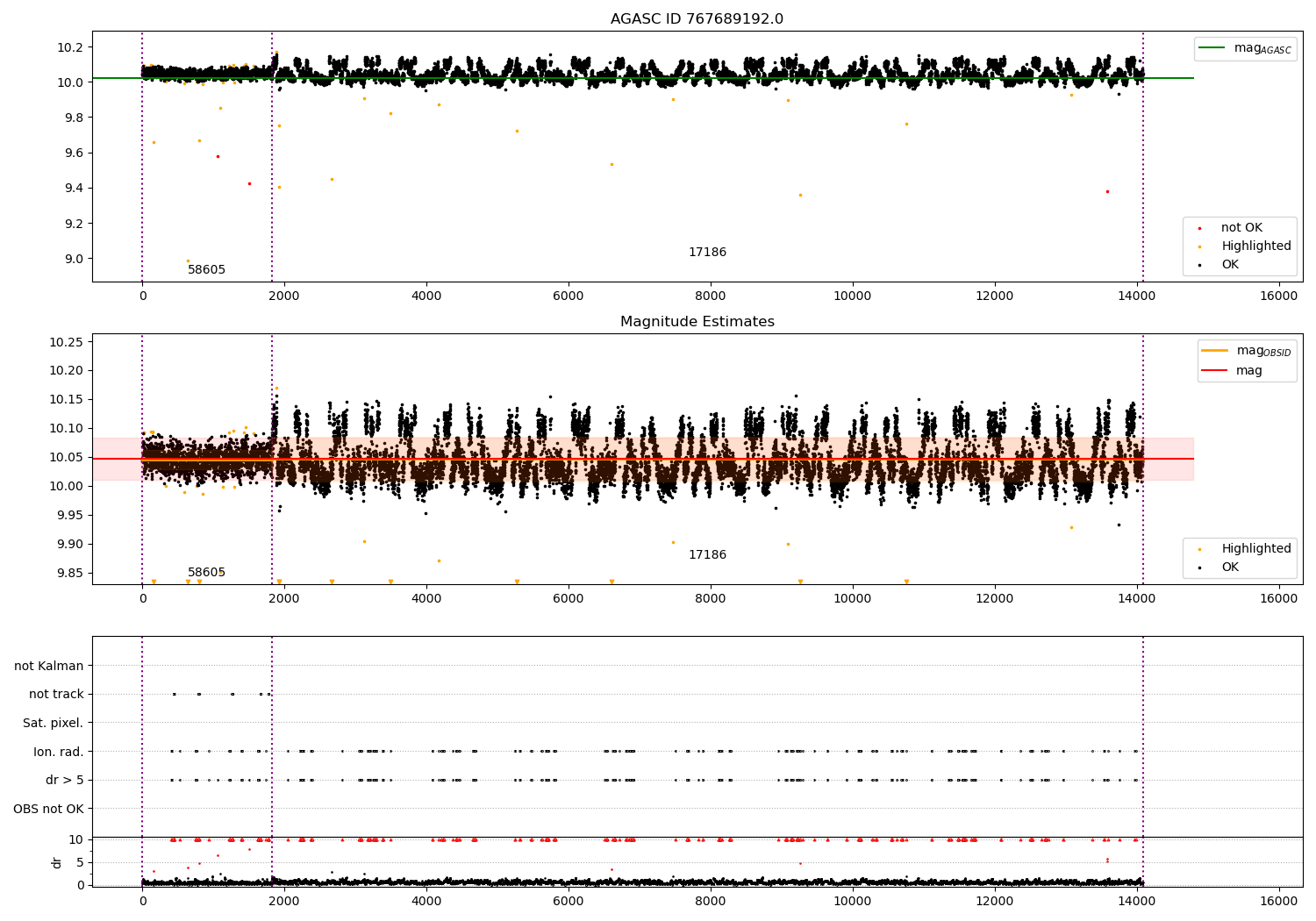Click the orange line sample beside mag OBSID

click(1215, 351)
